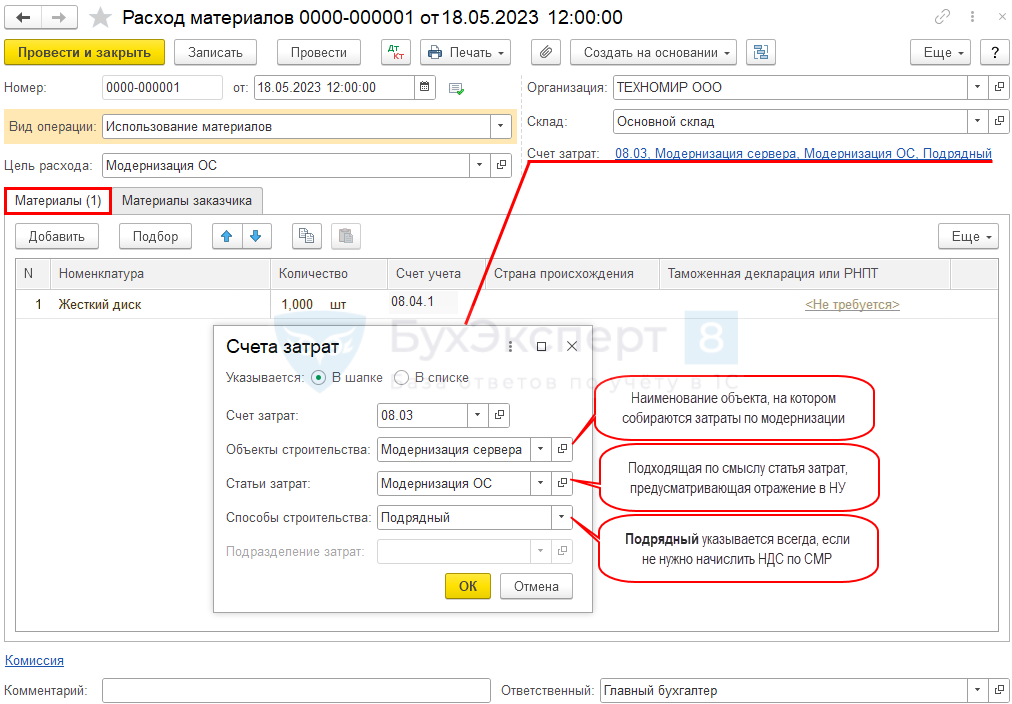Click the 'Провести и закрыть' button
The image size is (1012, 704).
click(84, 52)
